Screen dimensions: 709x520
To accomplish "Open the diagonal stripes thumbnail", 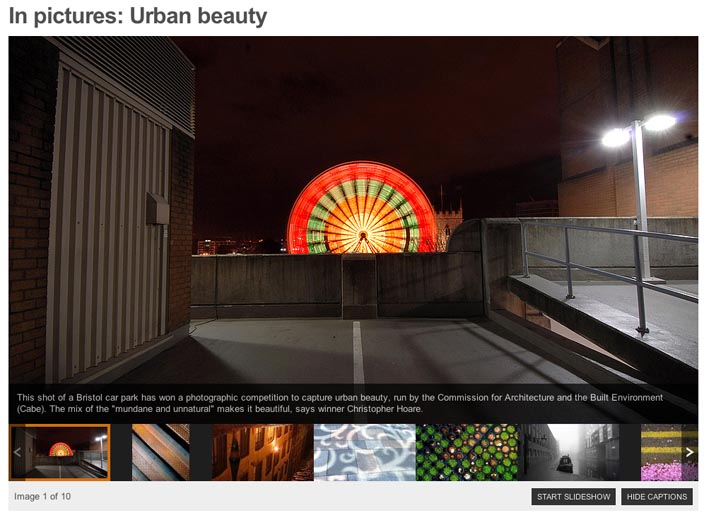I will point(160,453).
